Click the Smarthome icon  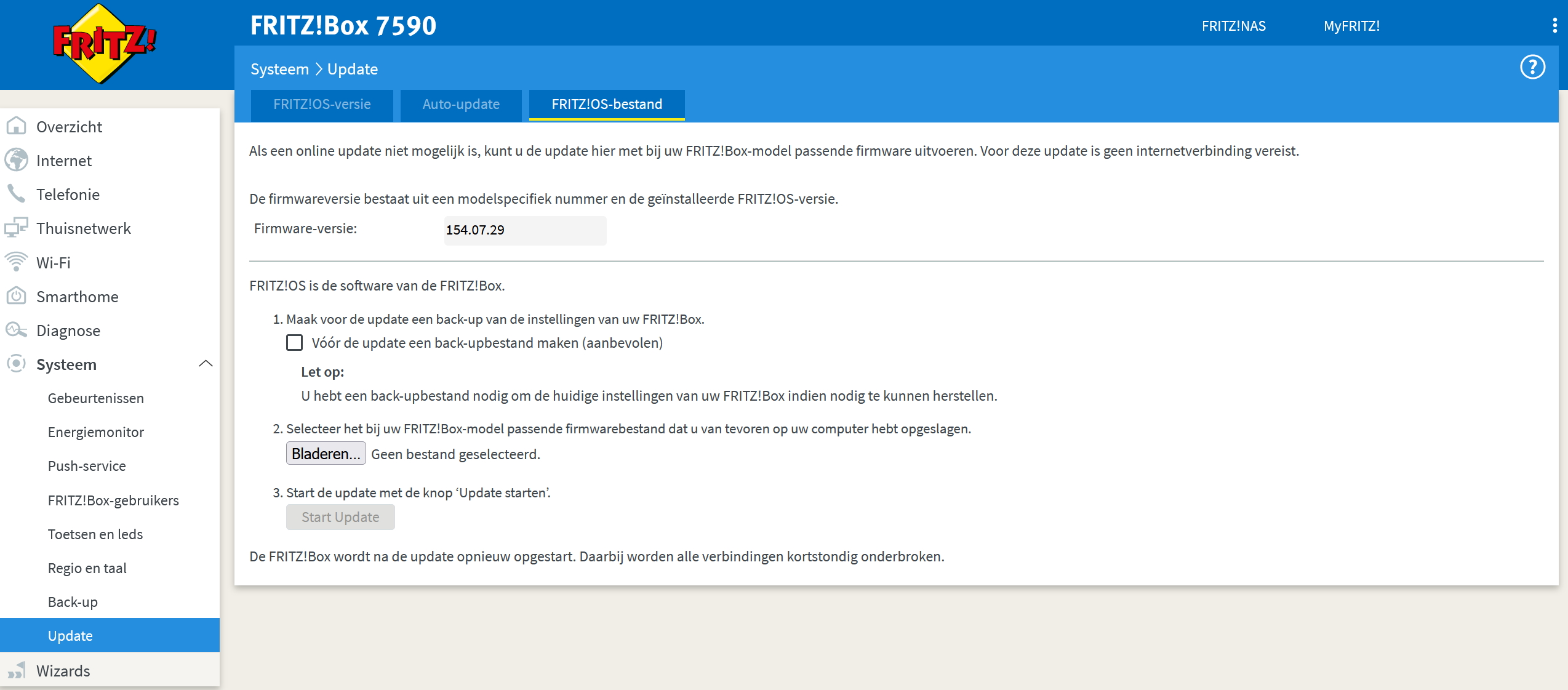click(x=16, y=296)
